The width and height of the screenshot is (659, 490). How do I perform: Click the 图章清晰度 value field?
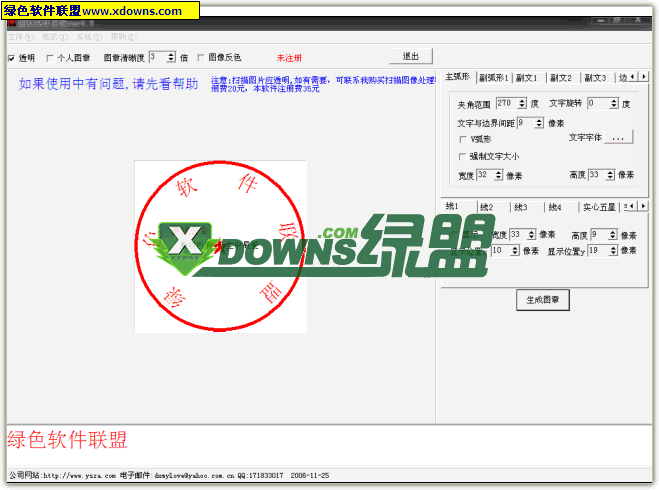158,57
